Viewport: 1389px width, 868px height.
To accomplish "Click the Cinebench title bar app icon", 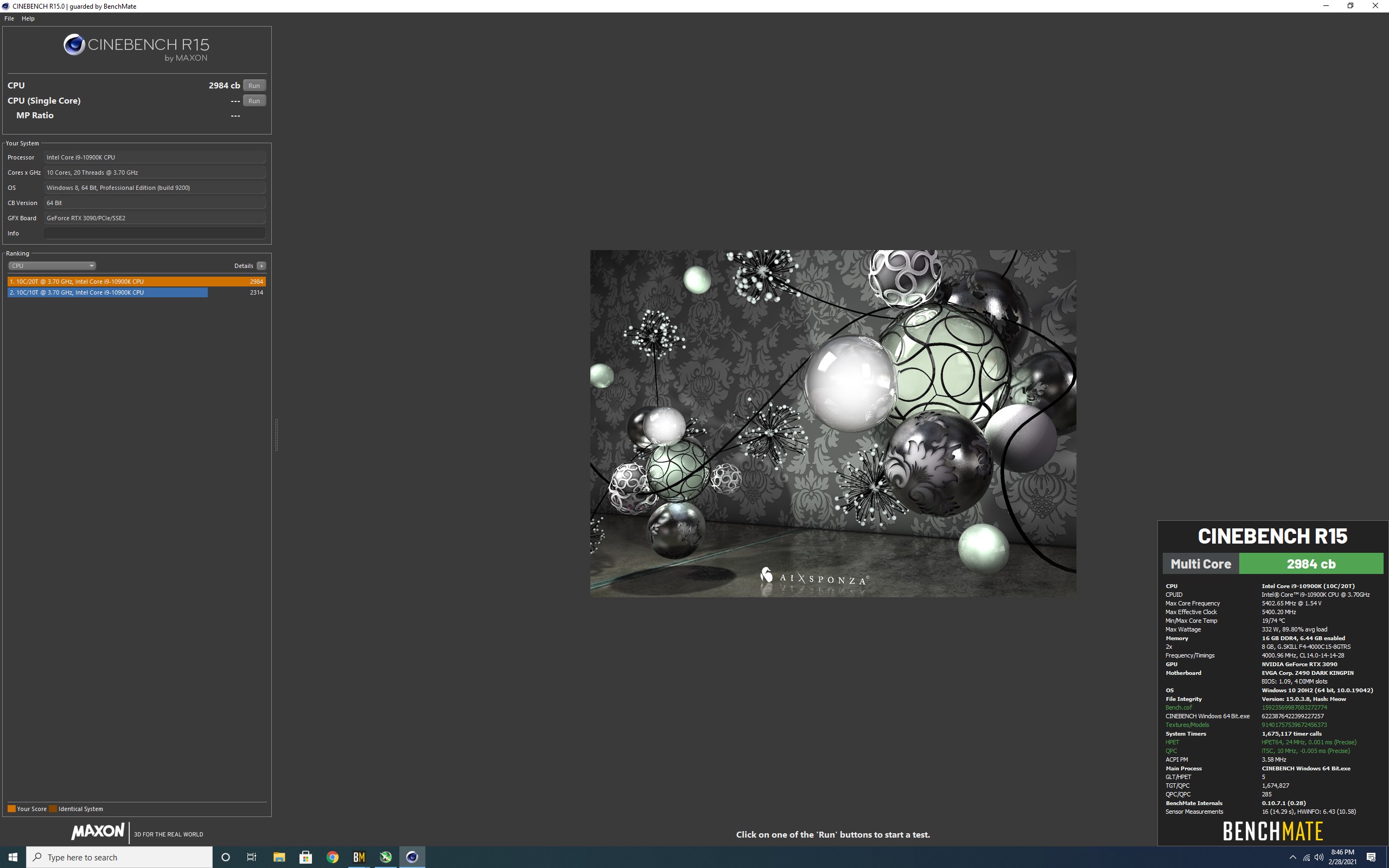I will (6, 7).
